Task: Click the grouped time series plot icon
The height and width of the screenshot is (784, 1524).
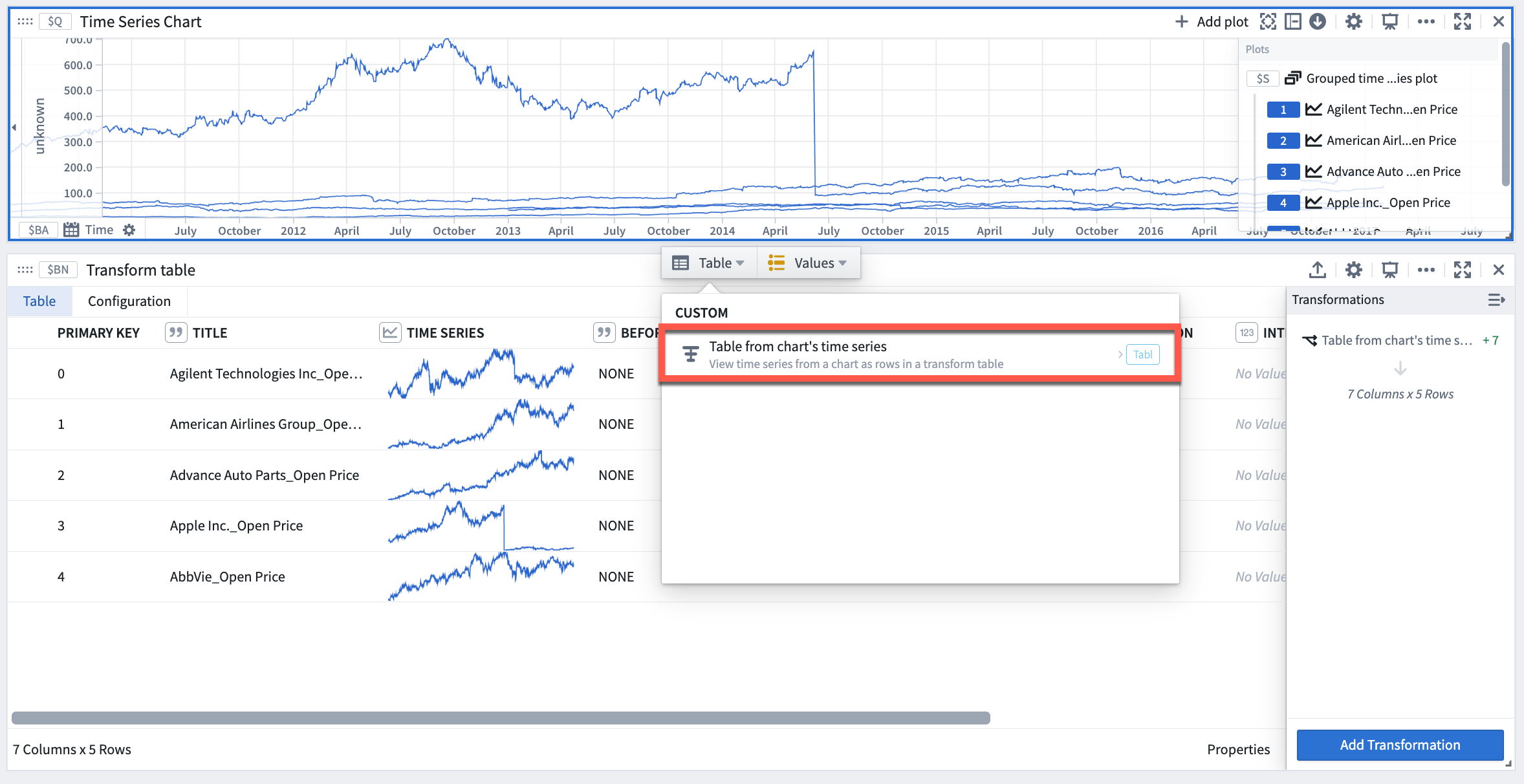Action: (1297, 77)
